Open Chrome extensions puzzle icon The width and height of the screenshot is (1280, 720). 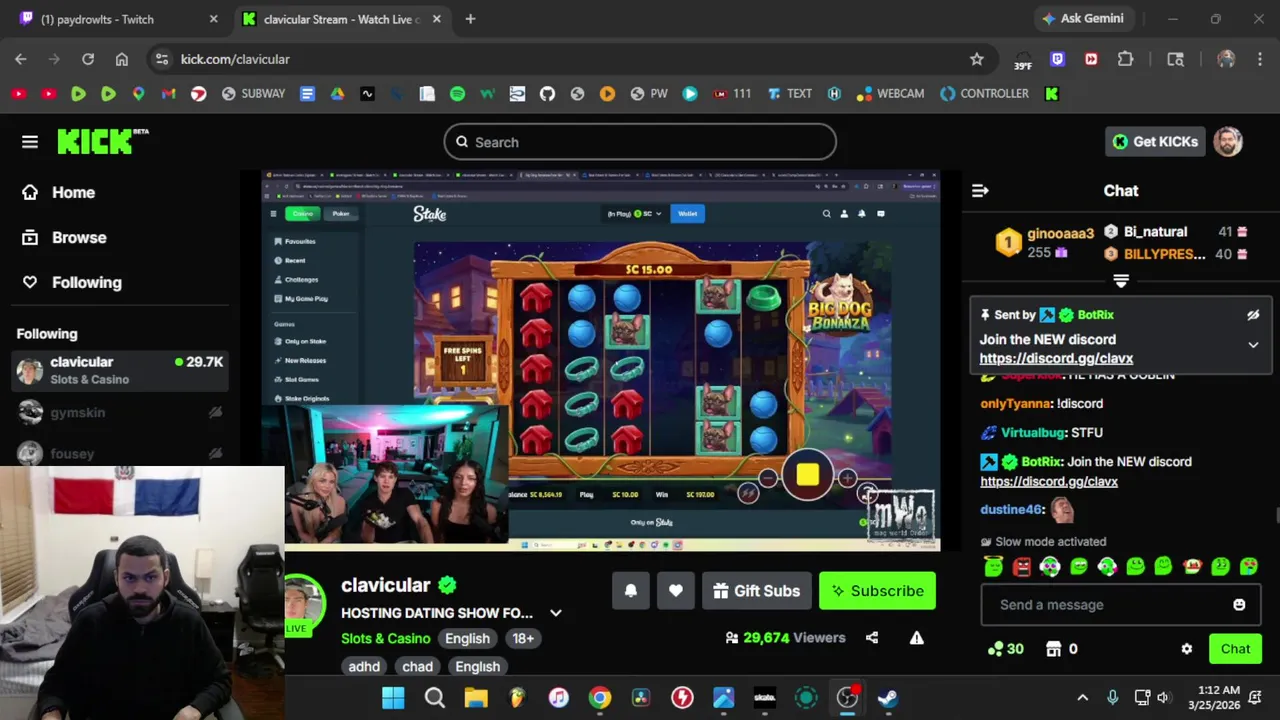click(1125, 59)
